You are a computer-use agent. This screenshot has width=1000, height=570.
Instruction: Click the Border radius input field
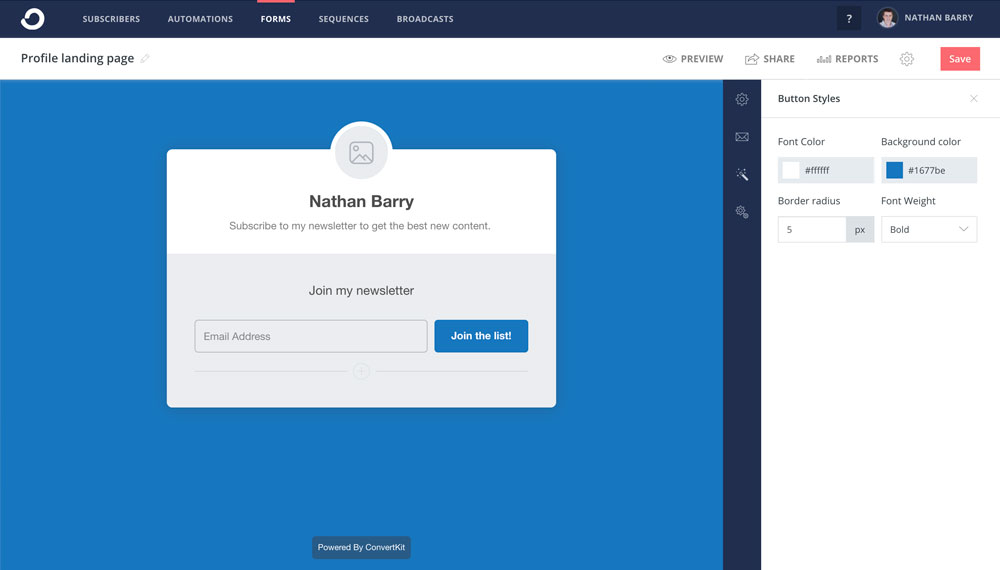(x=812, y=229)
